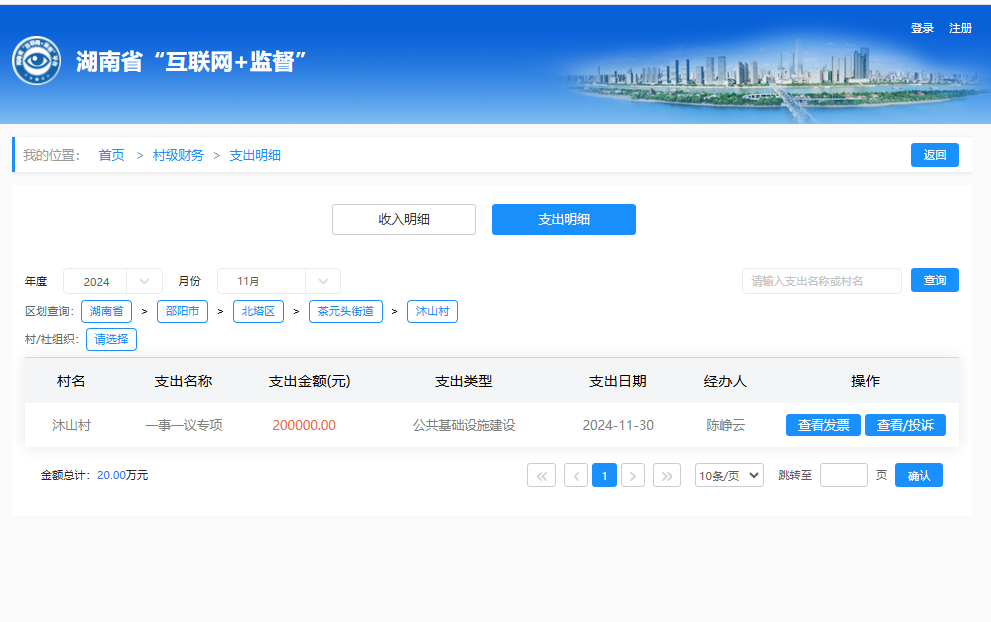Switch to 支出明细 tab

(x=564, y=219)
